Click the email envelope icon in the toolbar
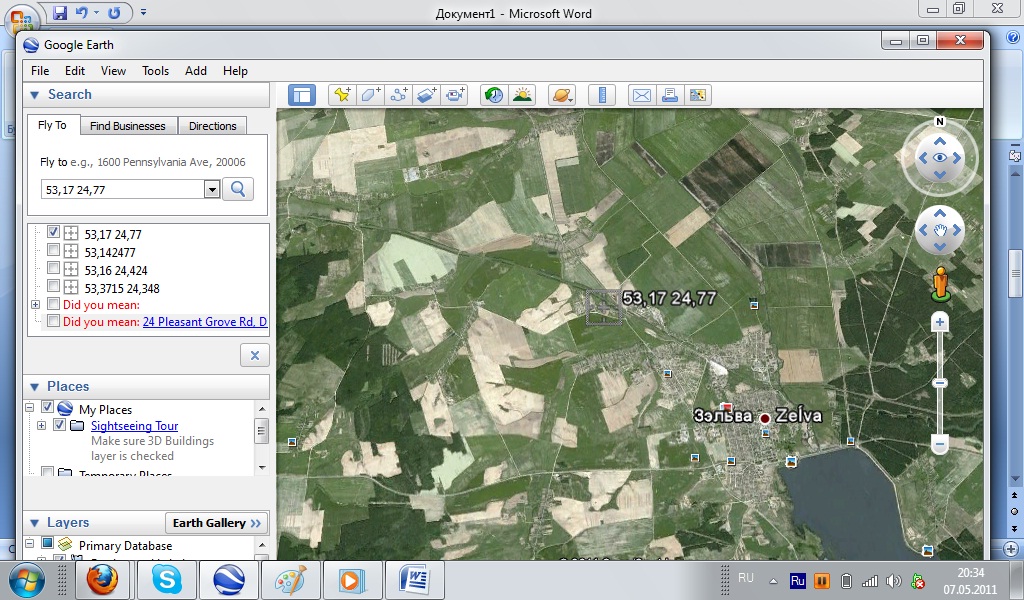 641,95
